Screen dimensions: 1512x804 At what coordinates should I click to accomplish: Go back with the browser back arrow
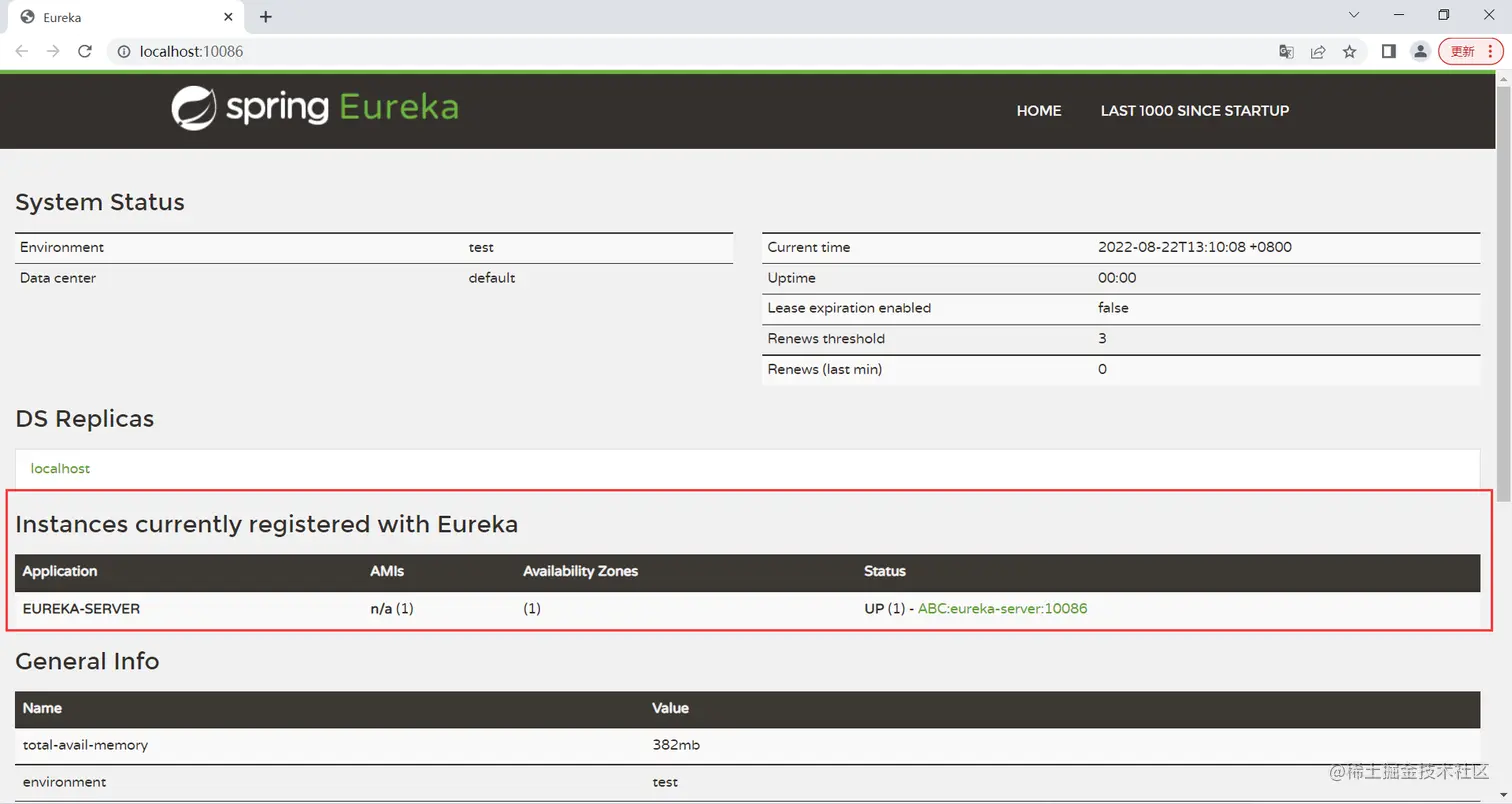coord(22,51)
